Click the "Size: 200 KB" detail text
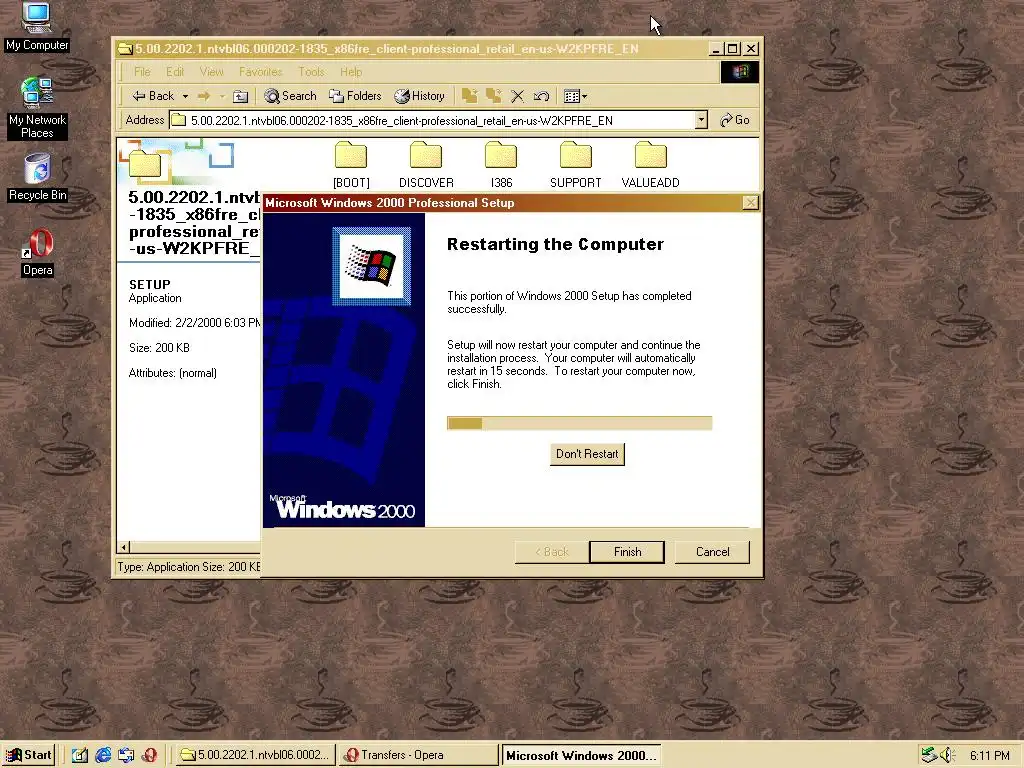 pyautogui.click(x=159, y=347)
